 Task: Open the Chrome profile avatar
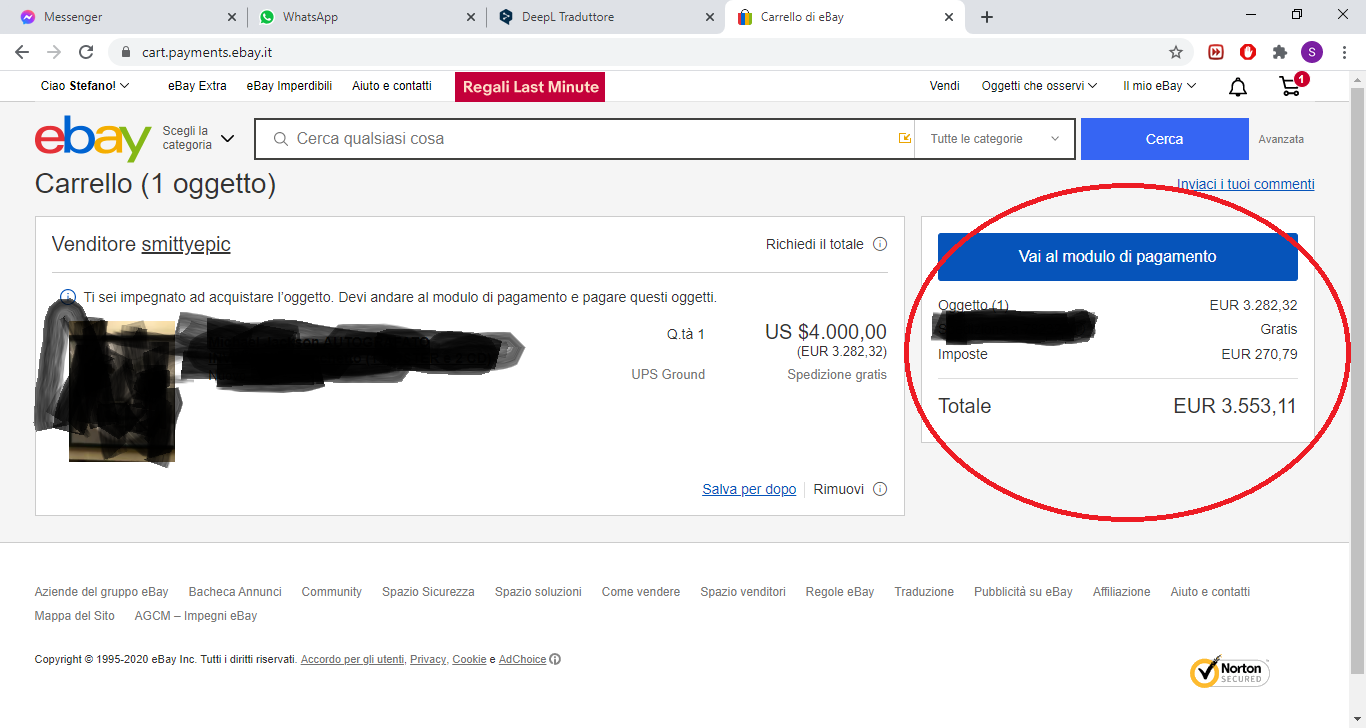(x=1311, y=52)
